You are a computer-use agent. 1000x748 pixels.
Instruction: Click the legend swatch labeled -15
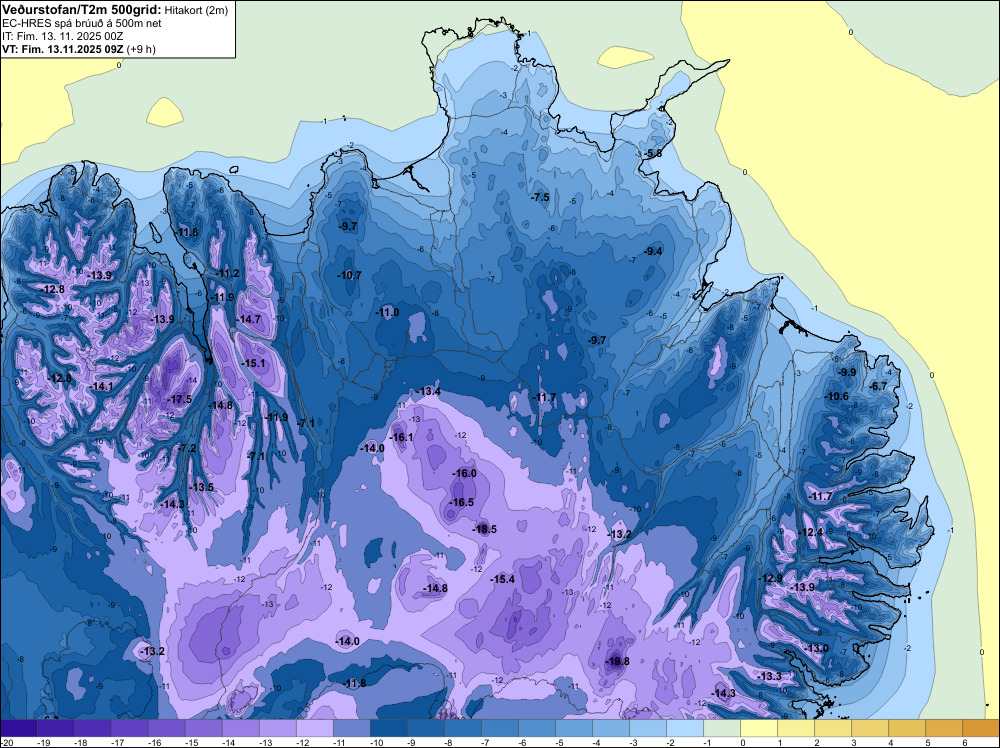coord(203,728)
